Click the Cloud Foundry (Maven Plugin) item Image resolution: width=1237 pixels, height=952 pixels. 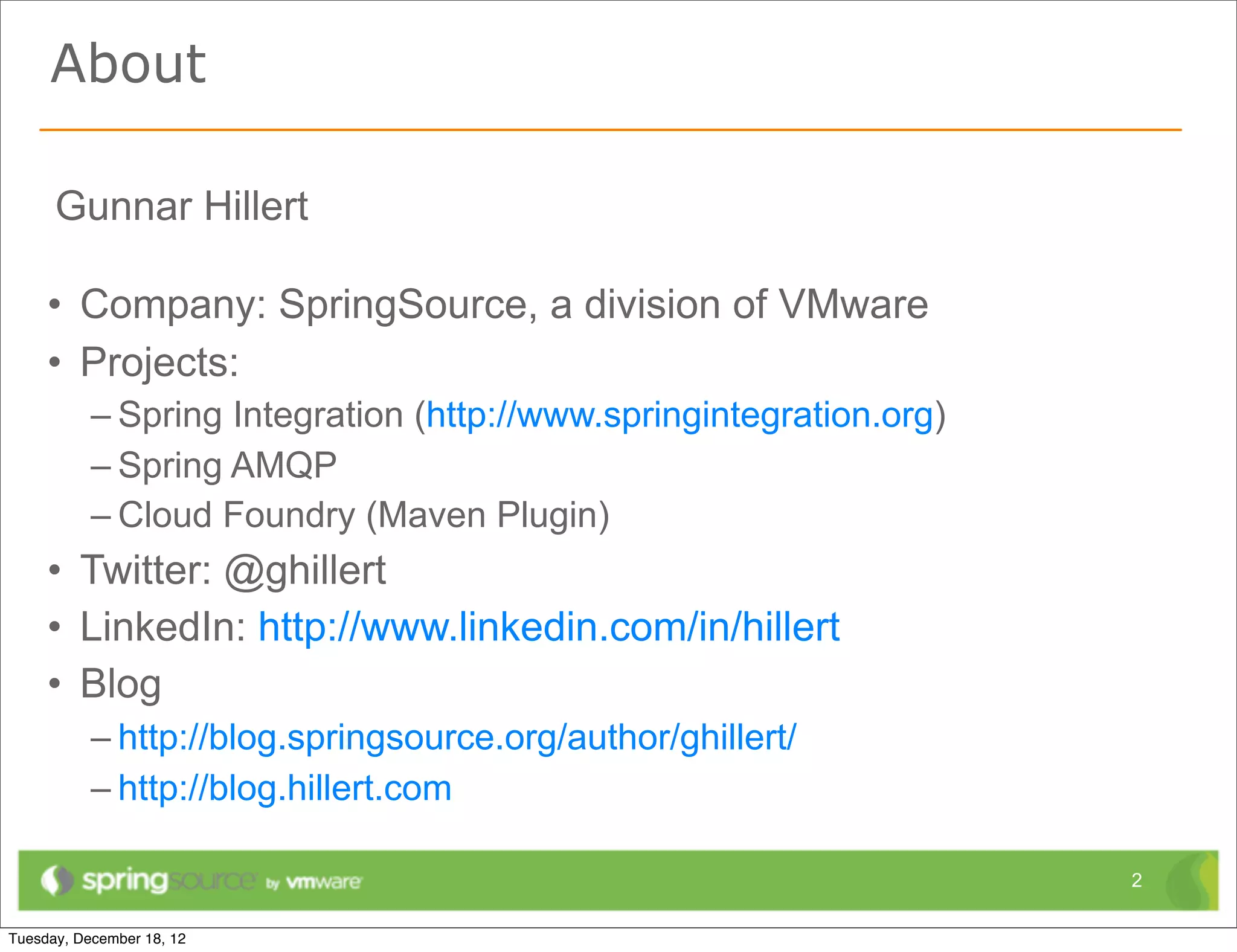364,515
